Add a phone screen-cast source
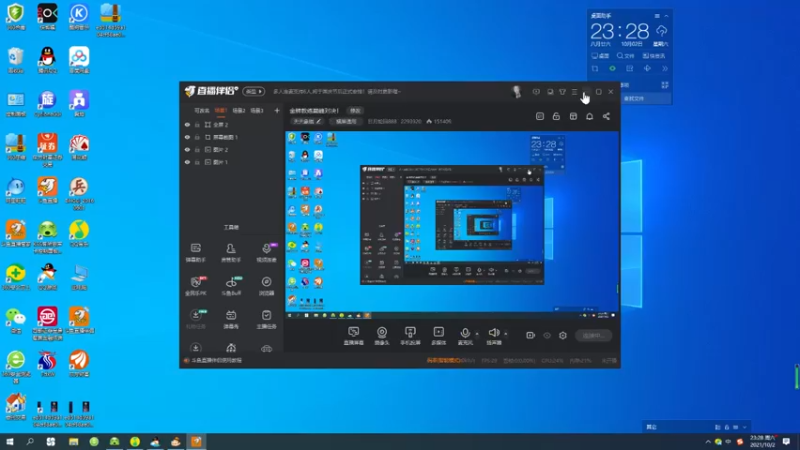The image size is (800, 450). pos(410,336)
